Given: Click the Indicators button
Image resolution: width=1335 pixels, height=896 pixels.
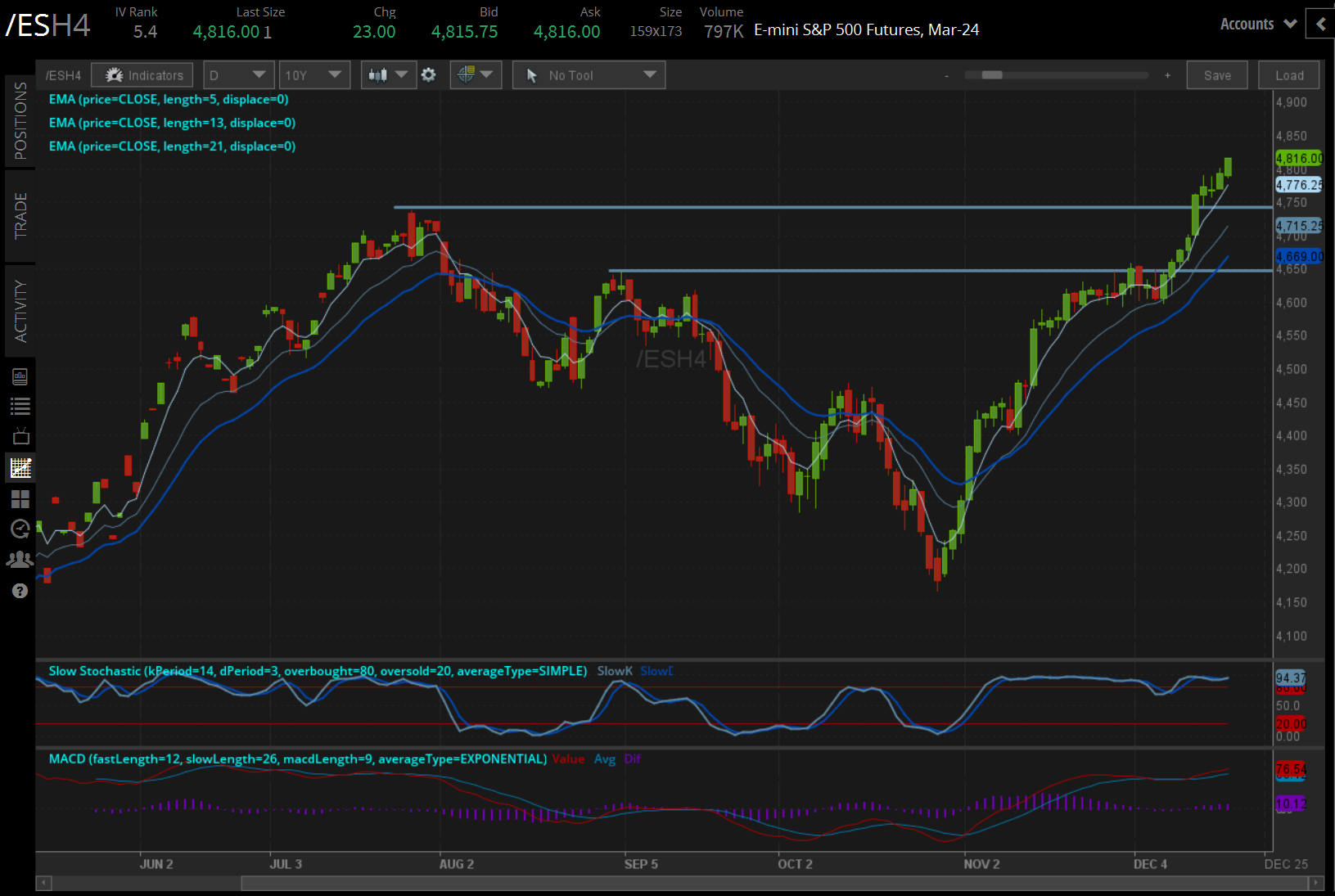Looking at the screenshot, I should pos(142,75).
